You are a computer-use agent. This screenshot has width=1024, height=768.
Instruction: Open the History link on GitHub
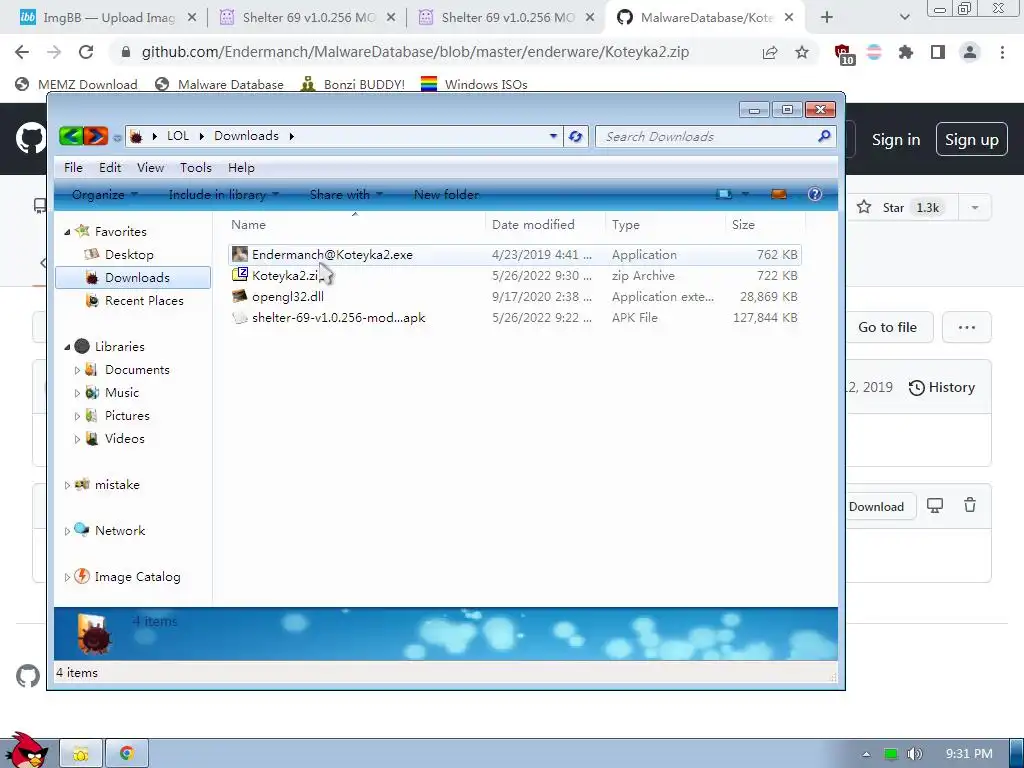point(942,387)
